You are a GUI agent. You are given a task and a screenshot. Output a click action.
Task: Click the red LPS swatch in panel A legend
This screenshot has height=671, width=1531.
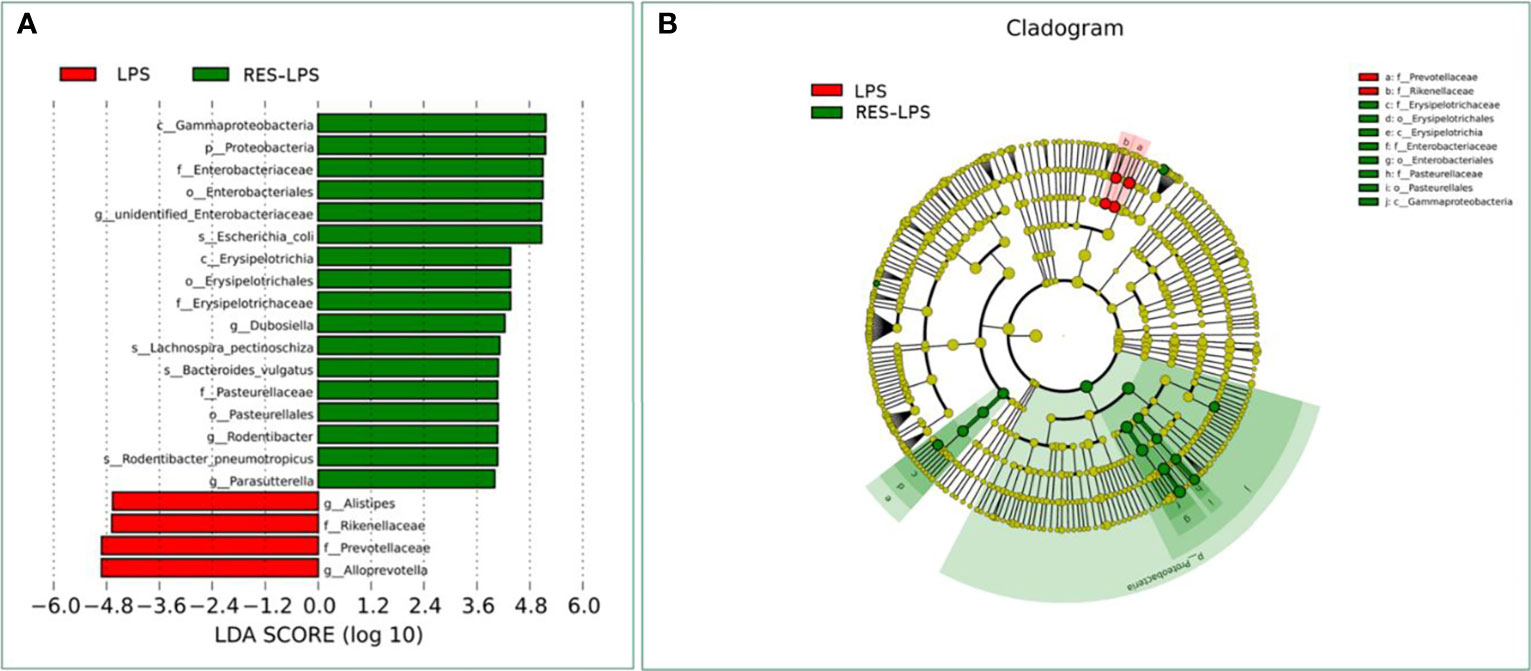(x=77, y=72)
